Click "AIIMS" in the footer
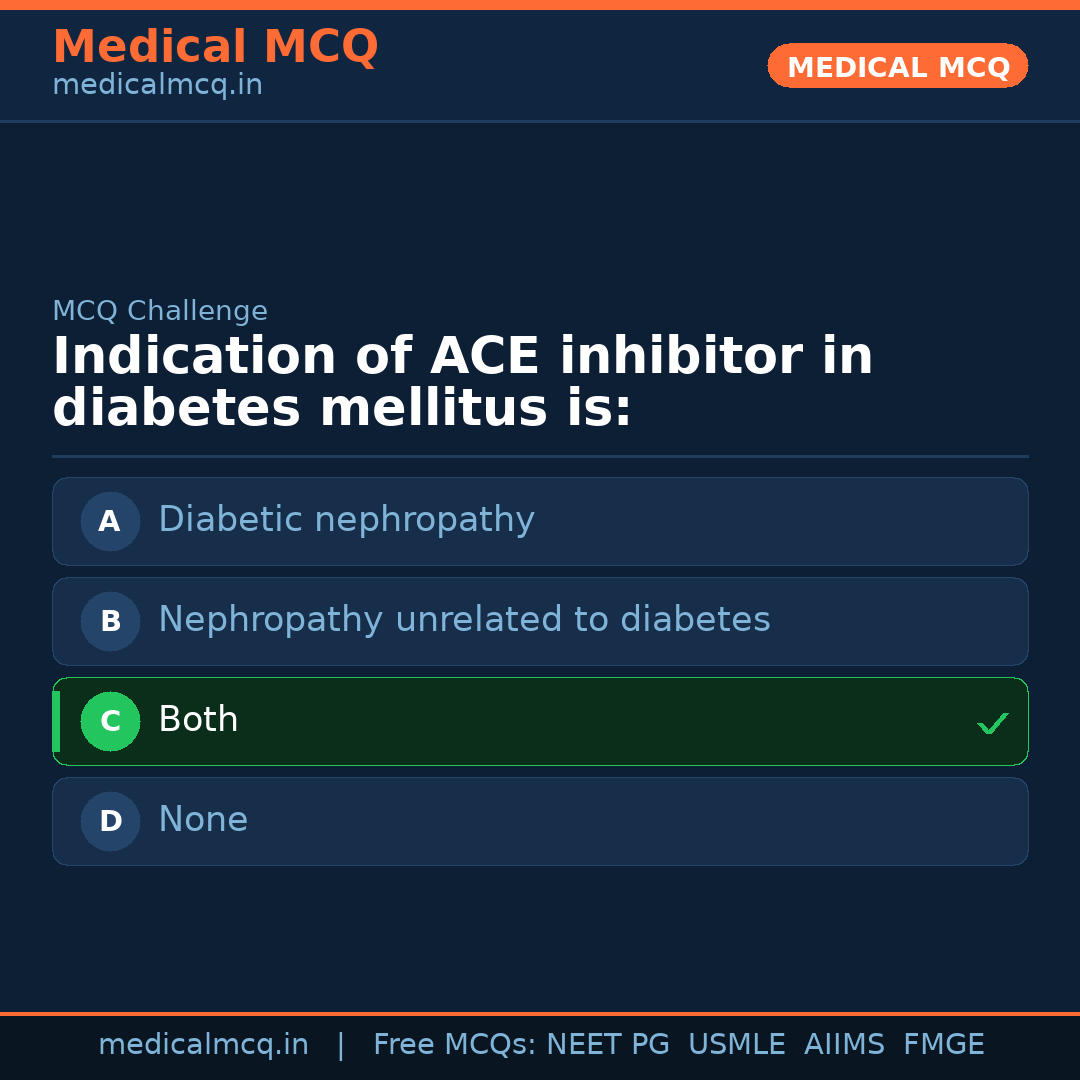 843,1045
